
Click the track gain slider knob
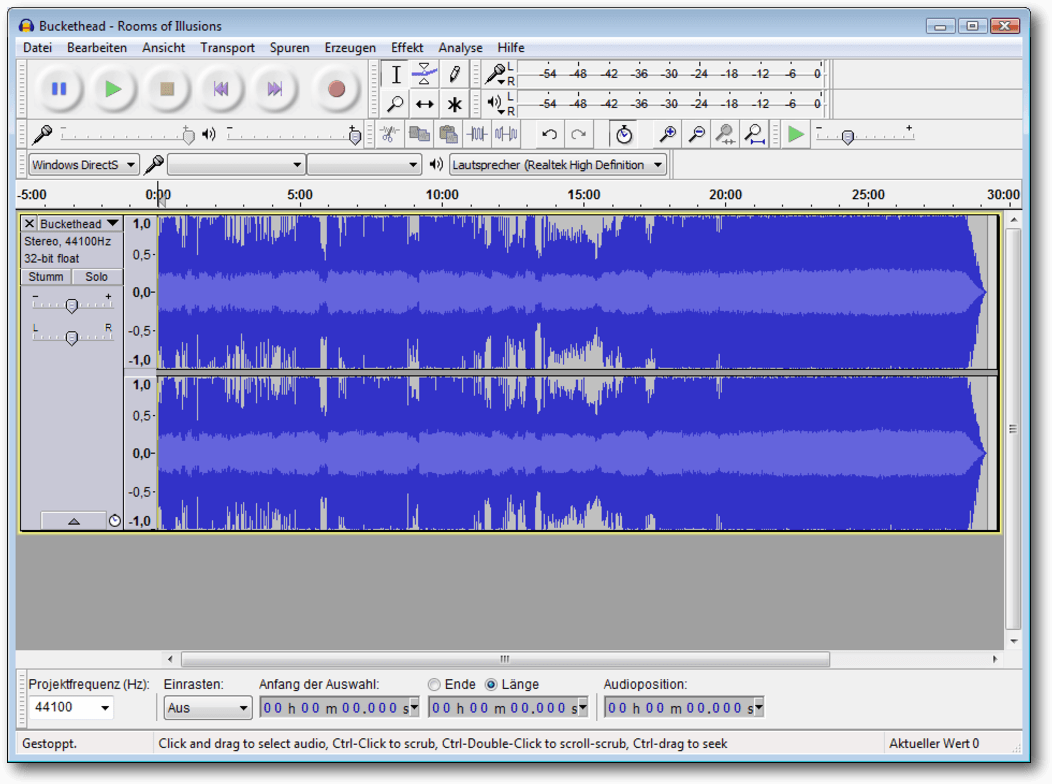tap(72, 306)
